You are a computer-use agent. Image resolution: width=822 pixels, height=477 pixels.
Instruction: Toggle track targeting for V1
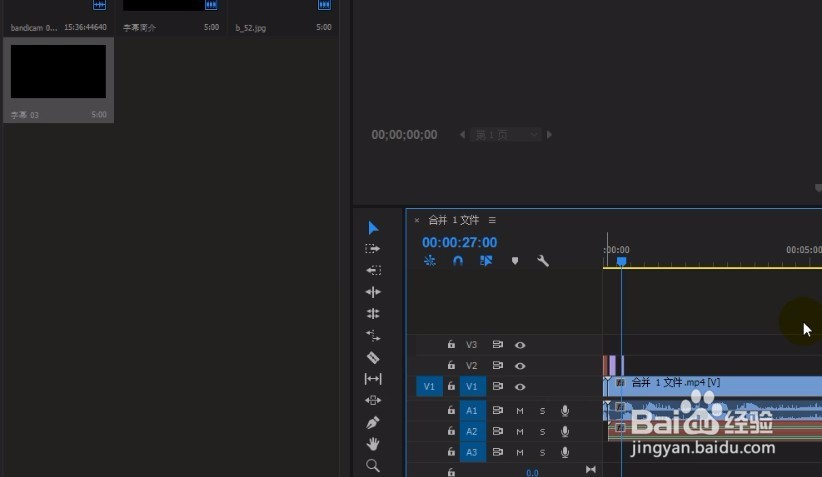[x=472, y=386]
